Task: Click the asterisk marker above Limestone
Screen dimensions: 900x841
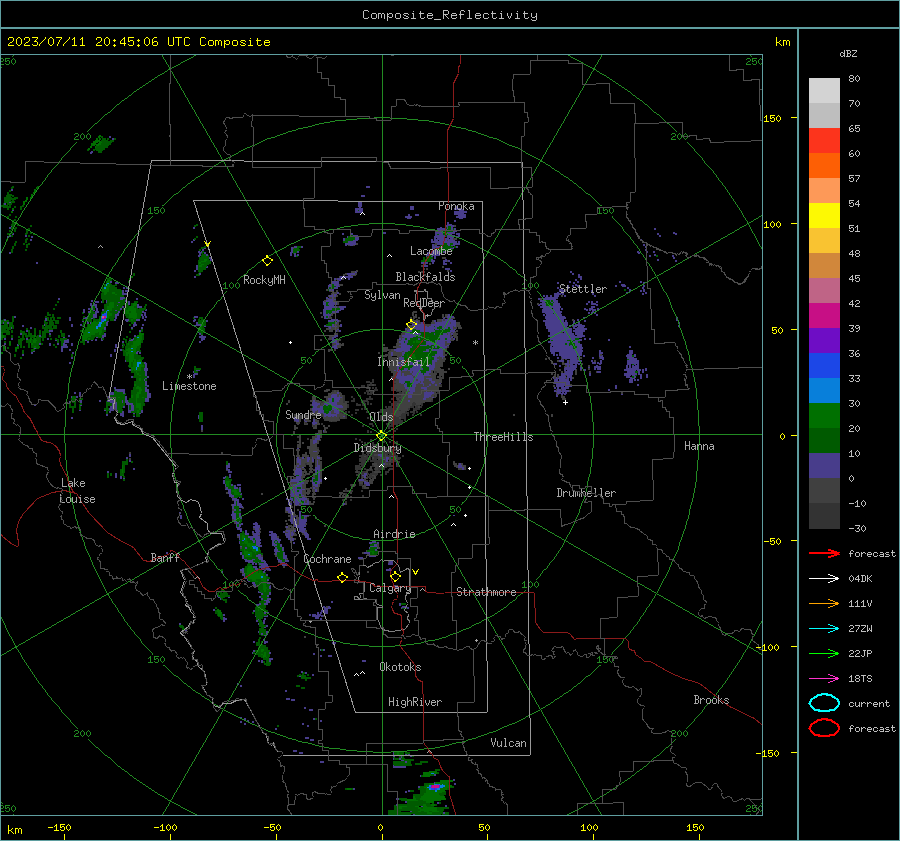Action: point(189,377)
